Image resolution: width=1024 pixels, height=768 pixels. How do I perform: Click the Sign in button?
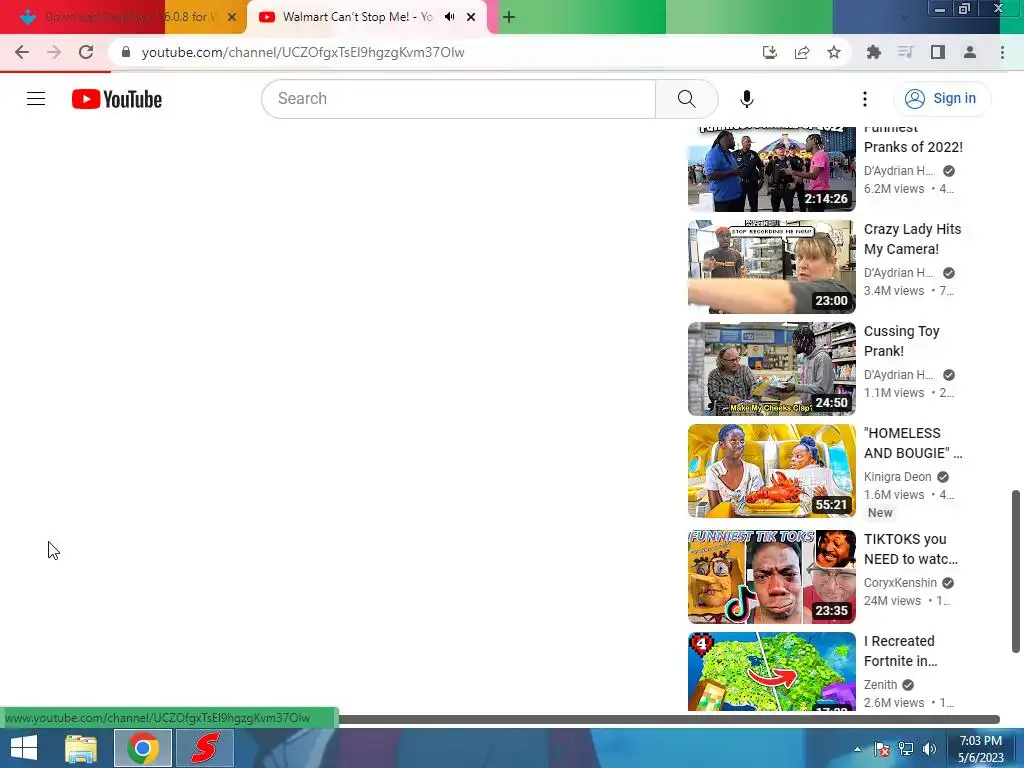pyautogui.click(x=941, y=99)
